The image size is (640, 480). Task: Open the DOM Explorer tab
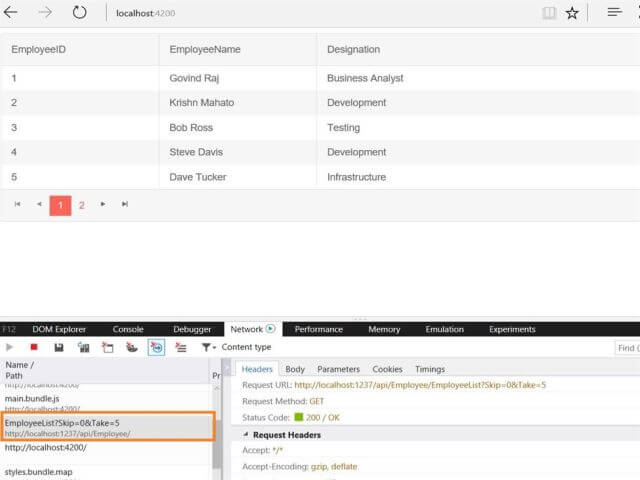point(59,329)
